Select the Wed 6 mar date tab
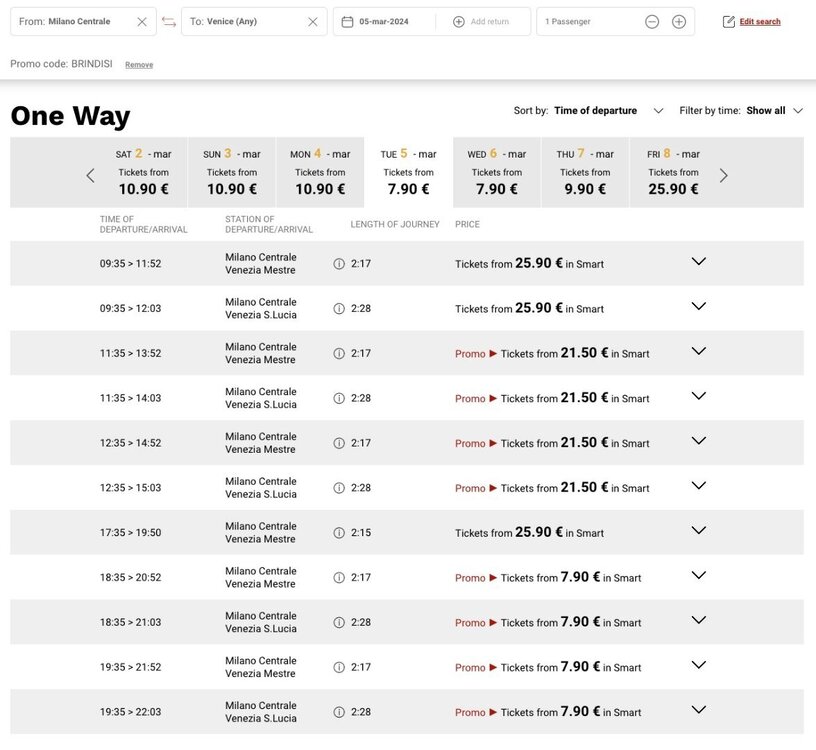Screen dimensions: 816x750 [497, 173]
